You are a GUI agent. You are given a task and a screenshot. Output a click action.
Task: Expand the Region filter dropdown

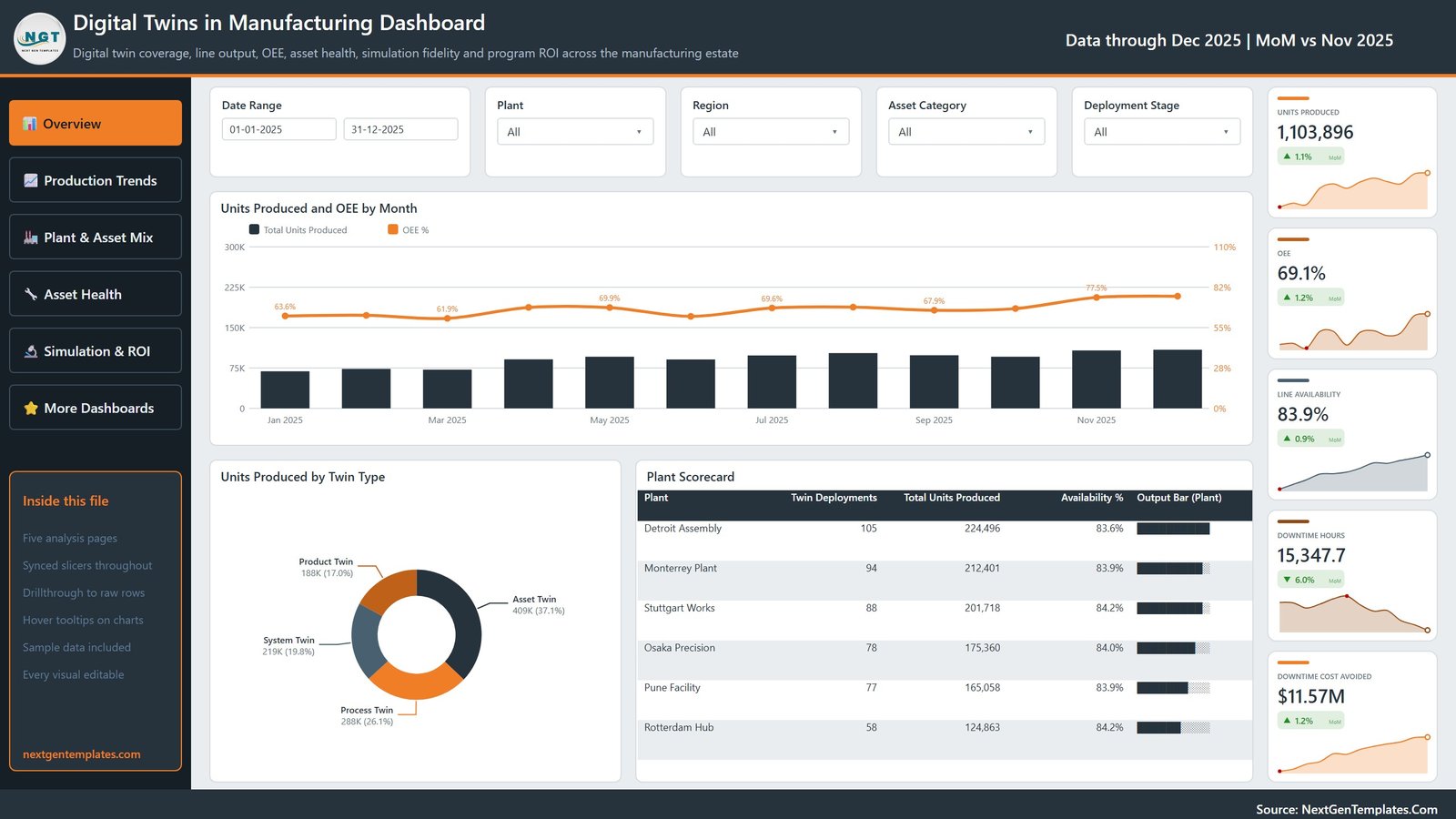pos(771,132)
